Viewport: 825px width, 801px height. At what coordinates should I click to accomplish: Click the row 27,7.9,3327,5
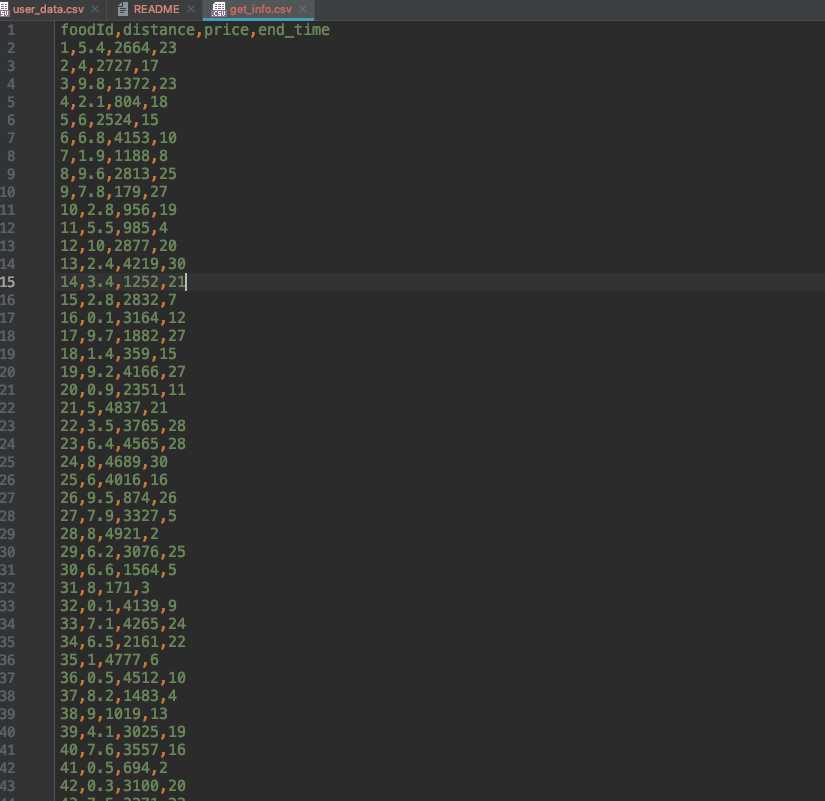[x=118, y=516]
